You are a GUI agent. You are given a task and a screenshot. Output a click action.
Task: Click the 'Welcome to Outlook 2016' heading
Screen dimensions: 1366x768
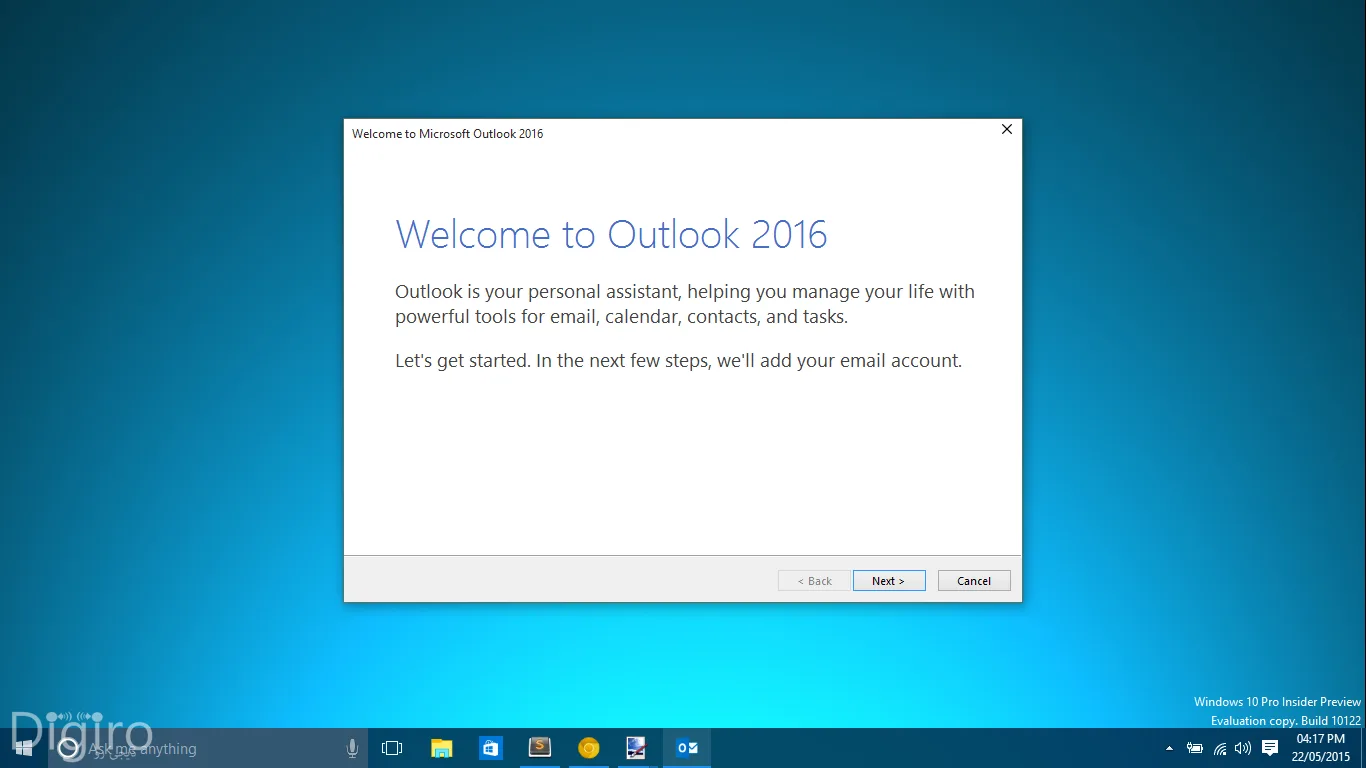point(612,235)
